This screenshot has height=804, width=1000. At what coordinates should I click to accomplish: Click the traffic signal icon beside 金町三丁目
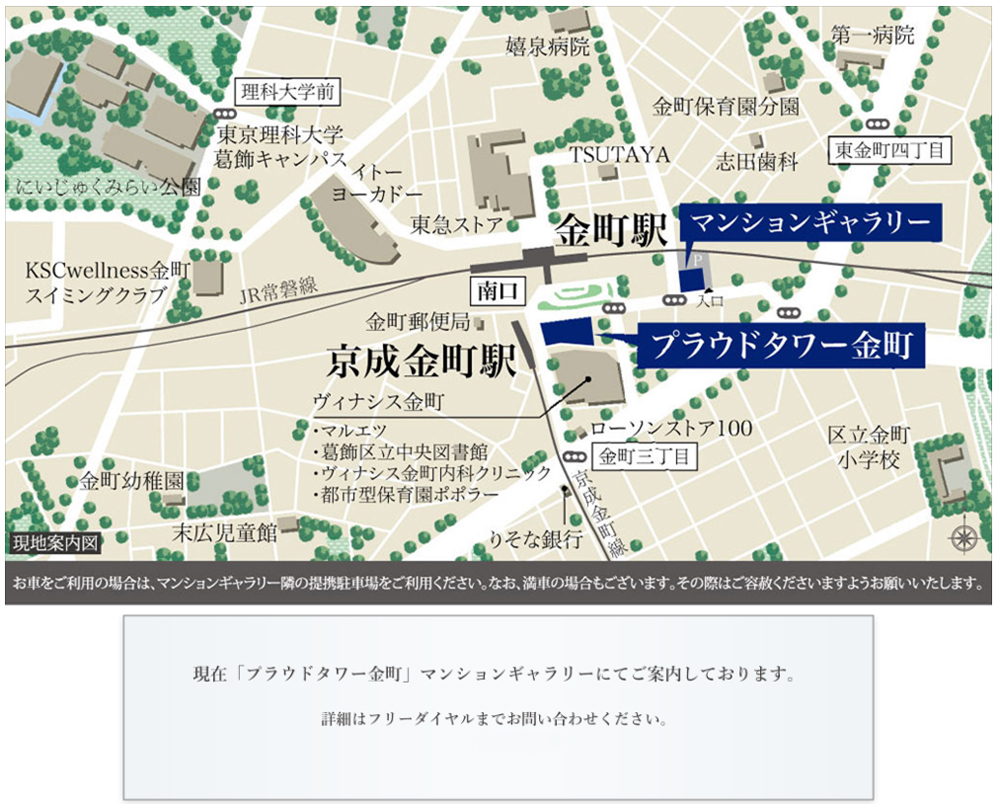(x=575, y=457)
